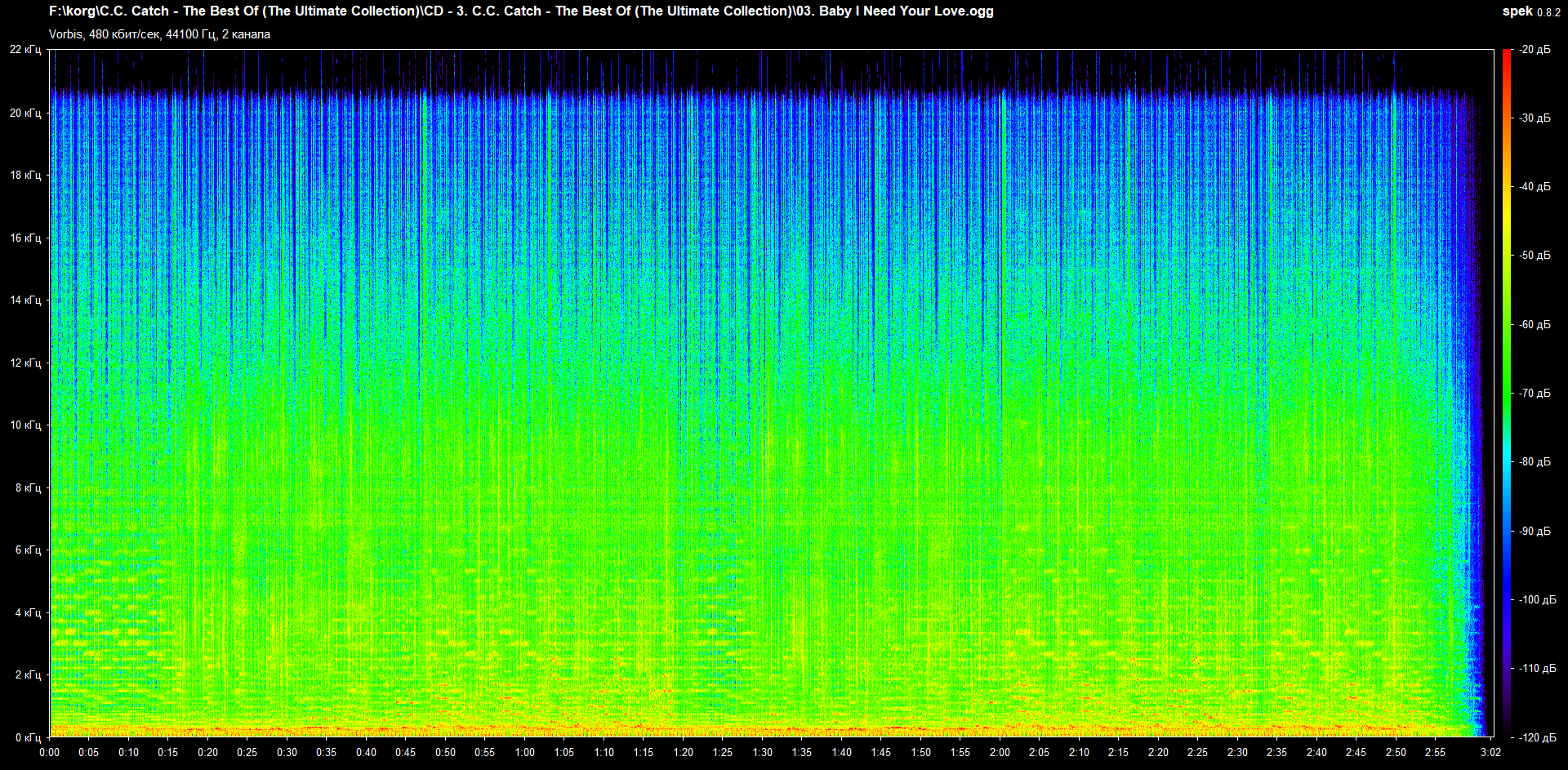1568x770 pixels.
Task: Click the 0:30 time axis label
Action: click(x=287, y=753)
